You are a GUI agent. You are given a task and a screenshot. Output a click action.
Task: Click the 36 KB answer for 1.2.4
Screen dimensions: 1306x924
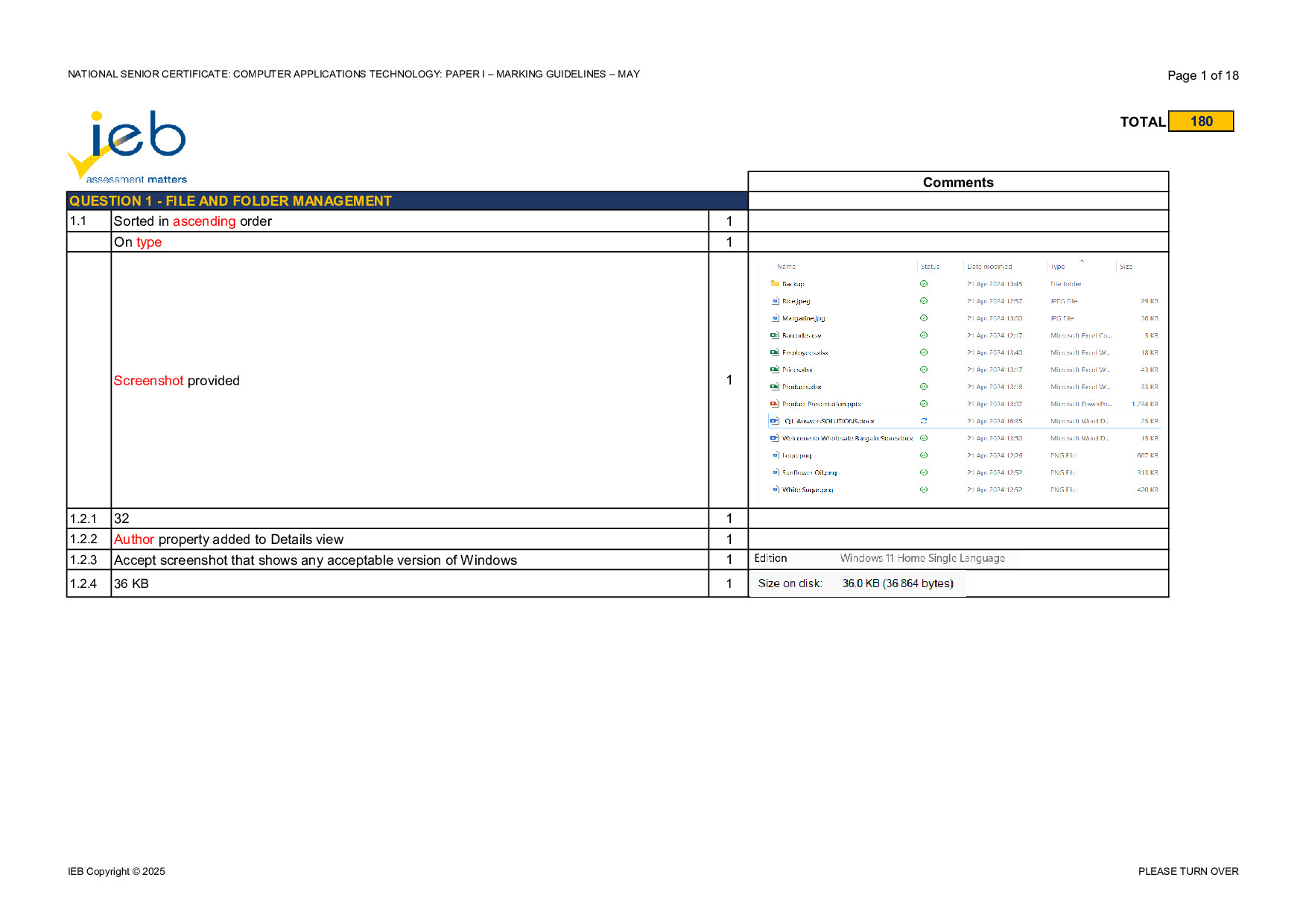[131, 583]
